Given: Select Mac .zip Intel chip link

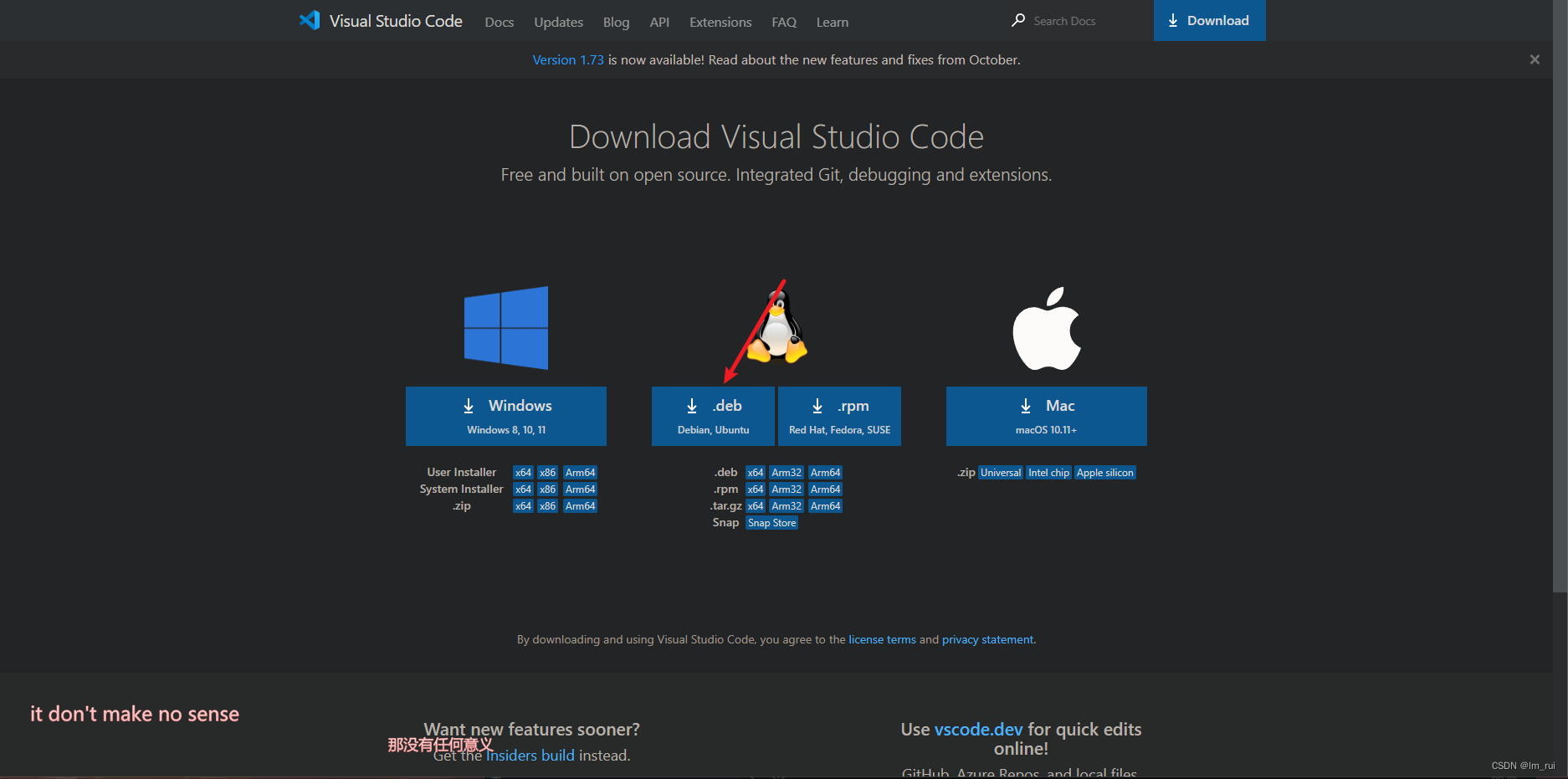Looking at the screenshot, I should tap(1049, 473).
